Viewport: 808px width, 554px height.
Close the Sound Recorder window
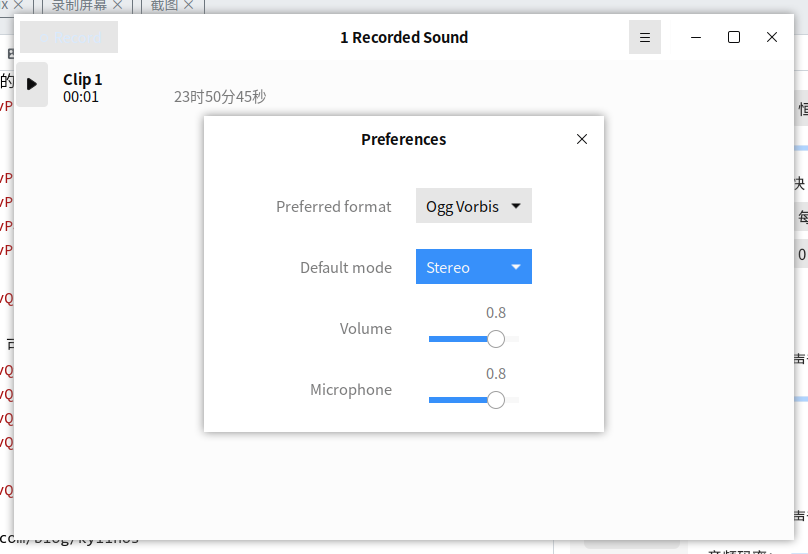coord(771,37)
